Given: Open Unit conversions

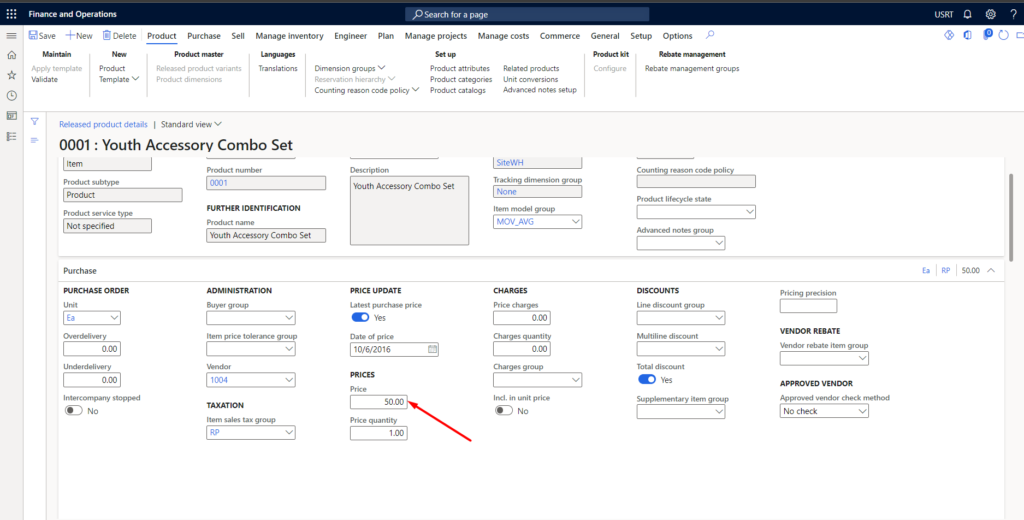Looking at the screenshot, I should pyautogui.click(x=530, y=79).
